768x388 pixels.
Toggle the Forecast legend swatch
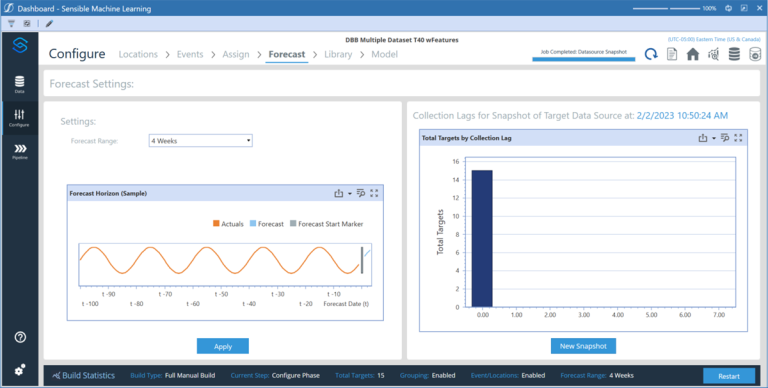pos(253,223)
